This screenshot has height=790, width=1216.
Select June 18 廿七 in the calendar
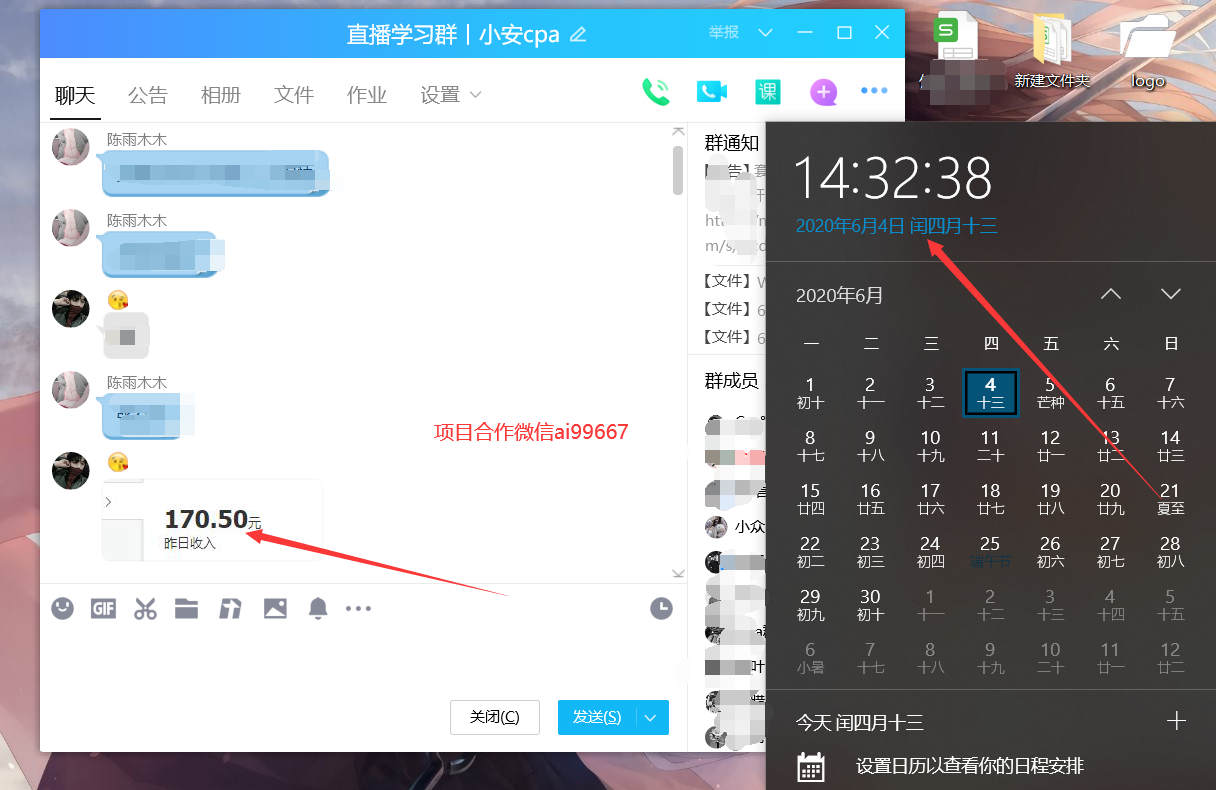(990, 499)
